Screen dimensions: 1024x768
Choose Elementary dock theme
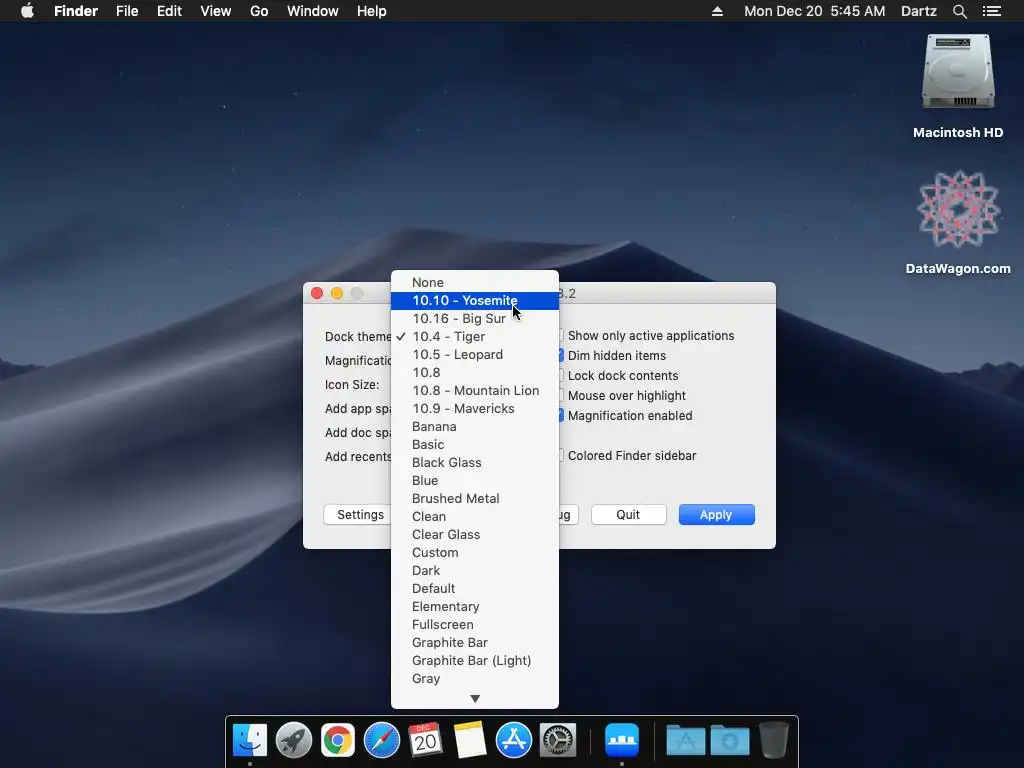point(475,606)
